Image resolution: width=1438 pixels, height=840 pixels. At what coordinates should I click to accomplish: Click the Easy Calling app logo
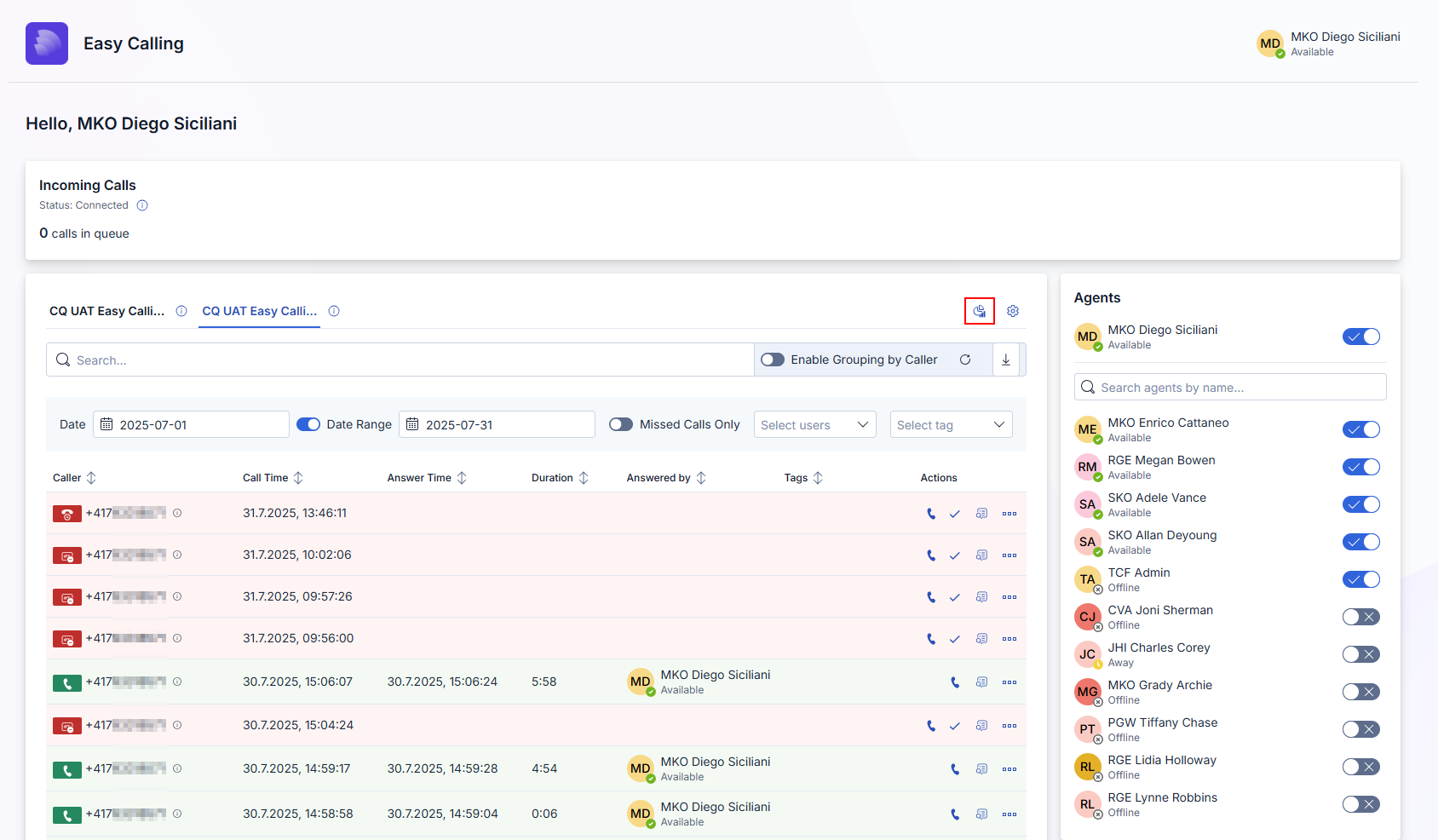(46, 43)
